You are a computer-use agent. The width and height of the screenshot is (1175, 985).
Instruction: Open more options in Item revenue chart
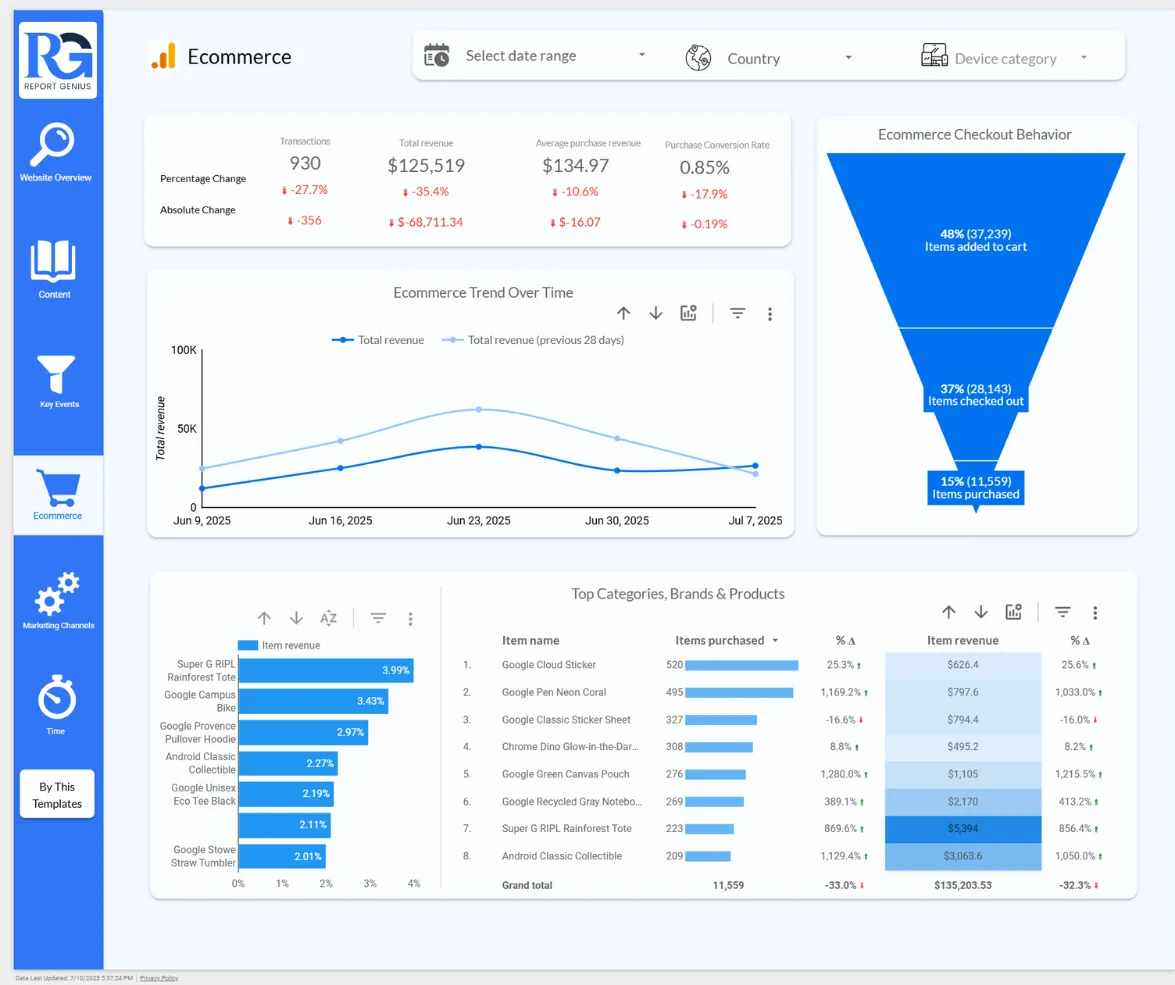click(x=410, y=619)
